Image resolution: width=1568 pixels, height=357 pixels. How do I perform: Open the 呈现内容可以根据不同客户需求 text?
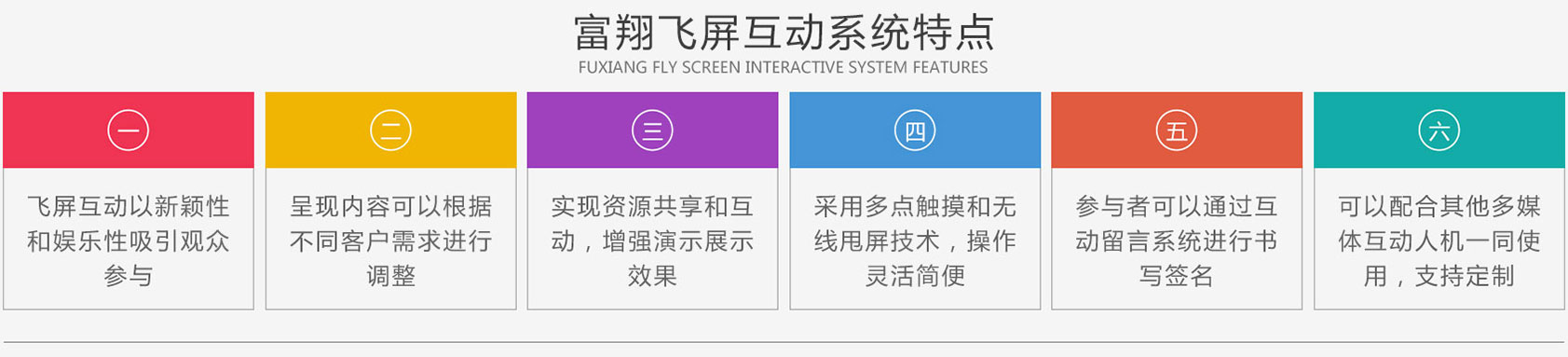pos(390,240)
